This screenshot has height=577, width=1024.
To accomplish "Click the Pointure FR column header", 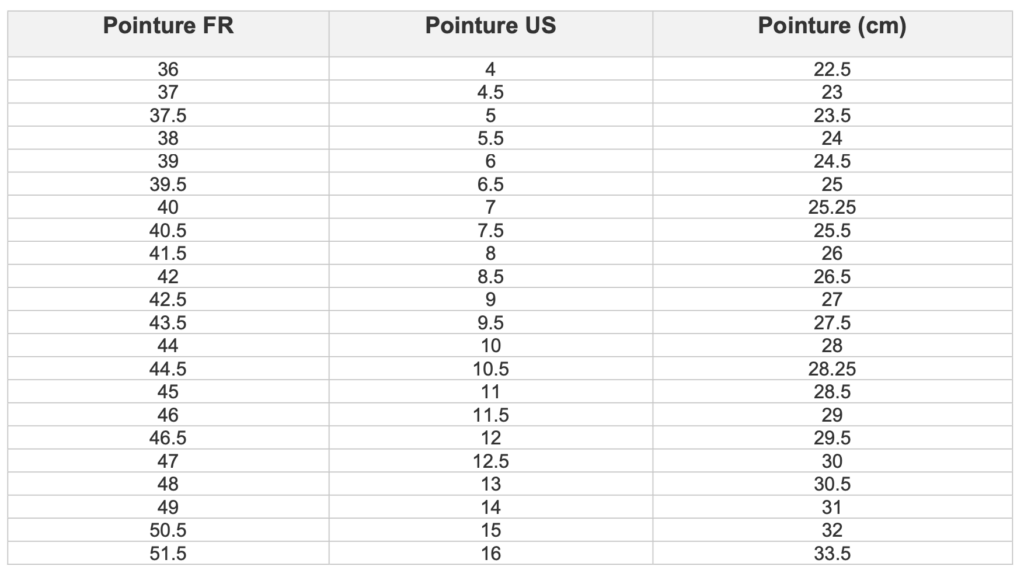I will point(168,27).
